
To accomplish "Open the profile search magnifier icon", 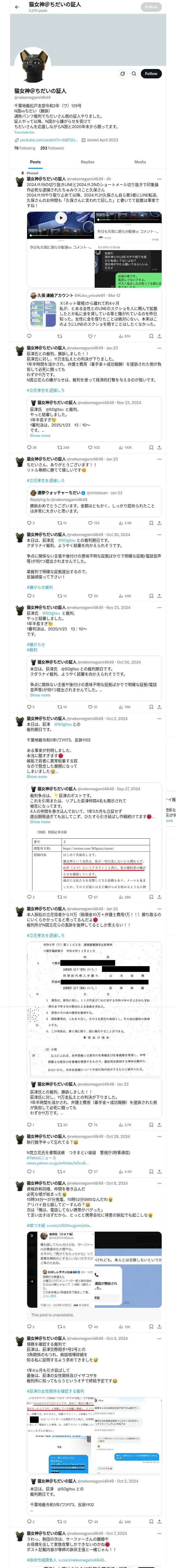I will [134, 74].
